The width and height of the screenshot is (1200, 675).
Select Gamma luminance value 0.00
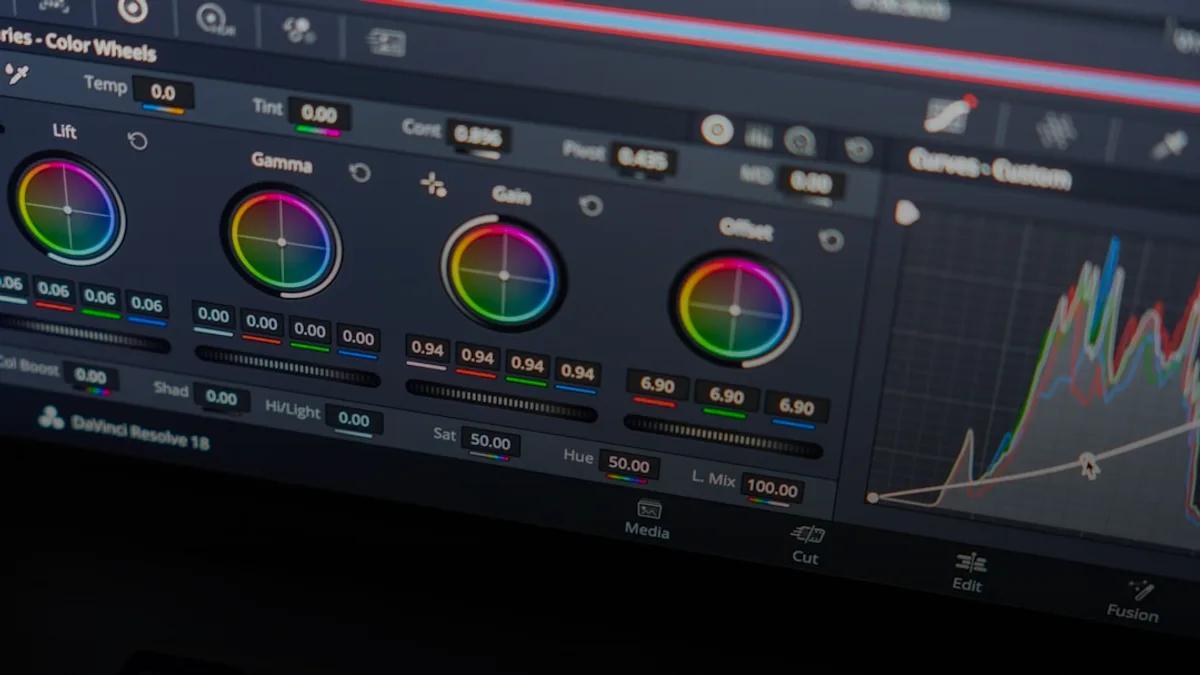pos(213,316)
